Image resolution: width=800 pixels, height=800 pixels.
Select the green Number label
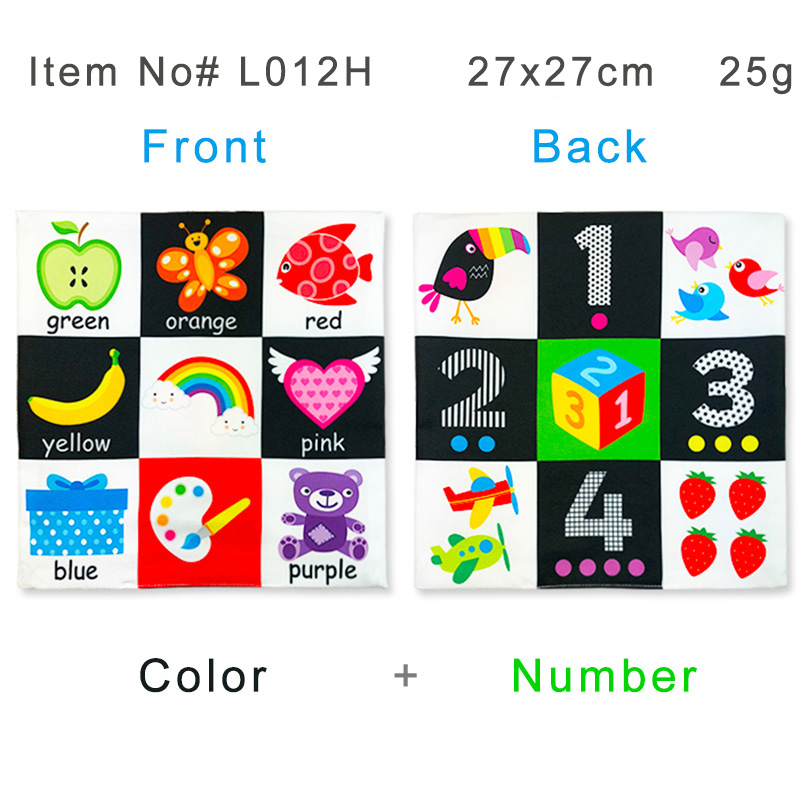605,676
